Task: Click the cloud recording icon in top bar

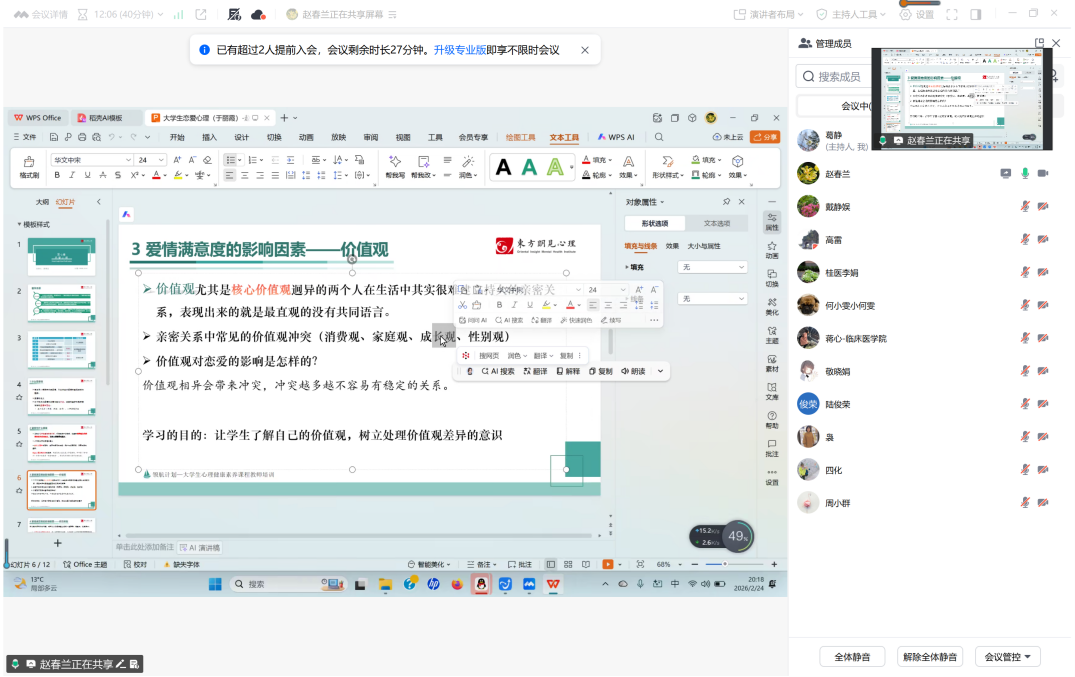Action: [258, 15]
